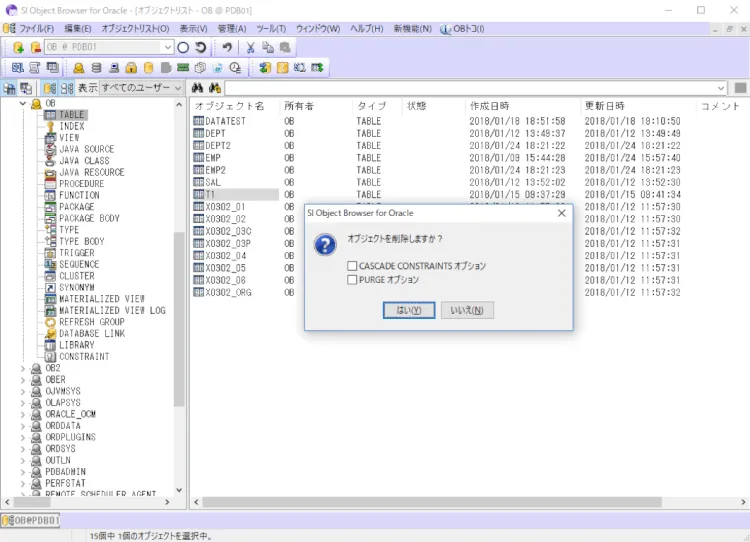The height and width of the screenshot is (542, 750).
Task: Select the MATERIALIZED VIEW LOG tree item
Action: 112,310
